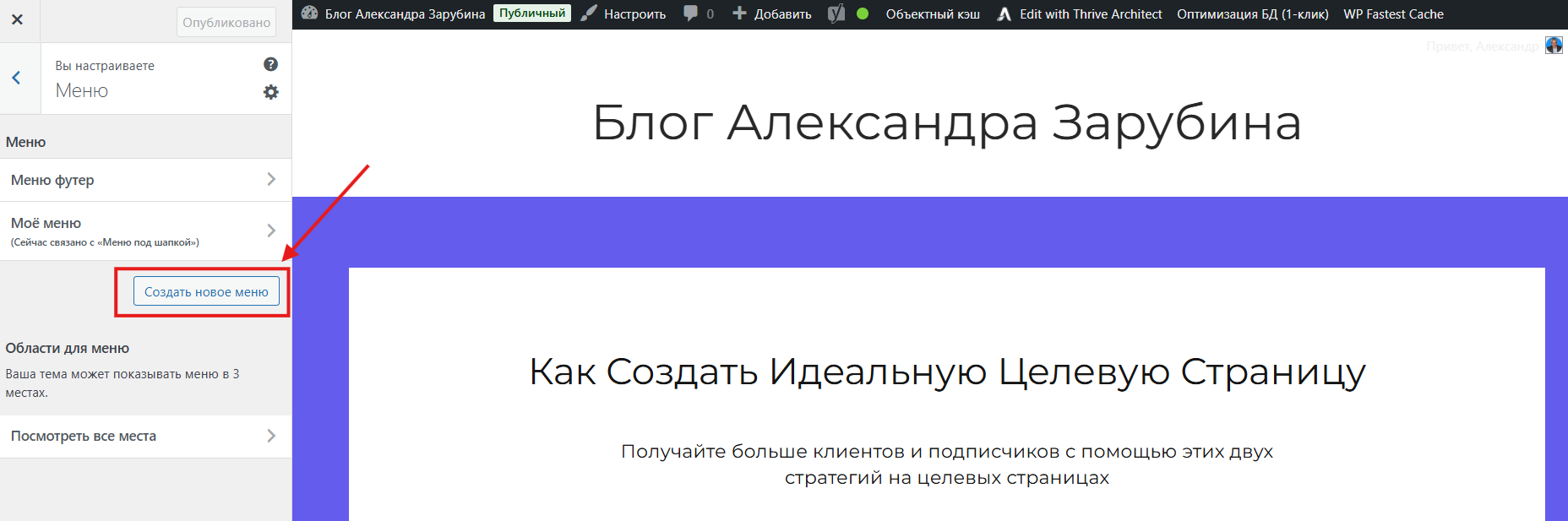Click the Привет, Александр greeting text

1483,46
